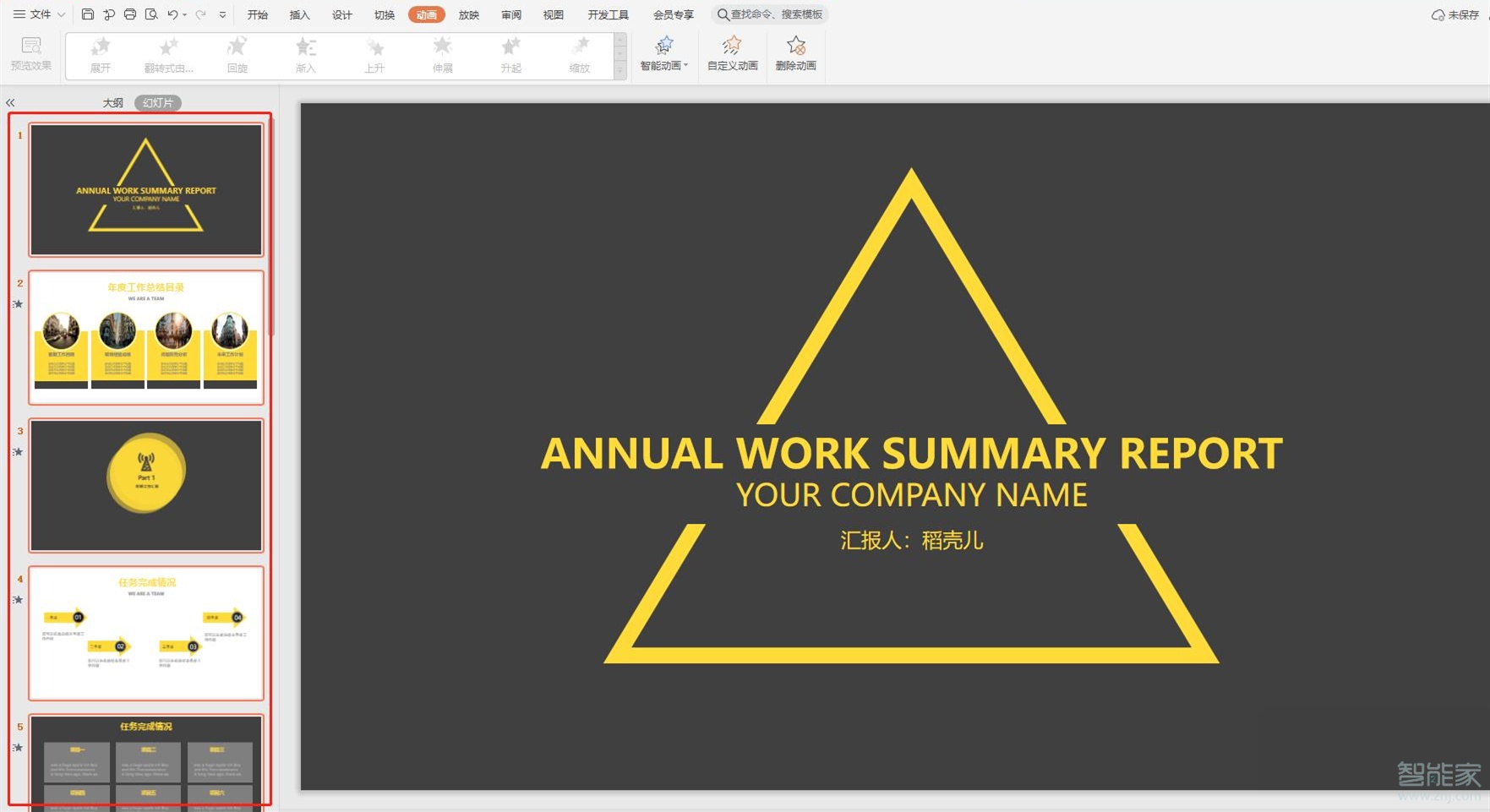Choose the 翻转式由... animation effect
Screen dimensions: 1490x812
click(169, 56)
